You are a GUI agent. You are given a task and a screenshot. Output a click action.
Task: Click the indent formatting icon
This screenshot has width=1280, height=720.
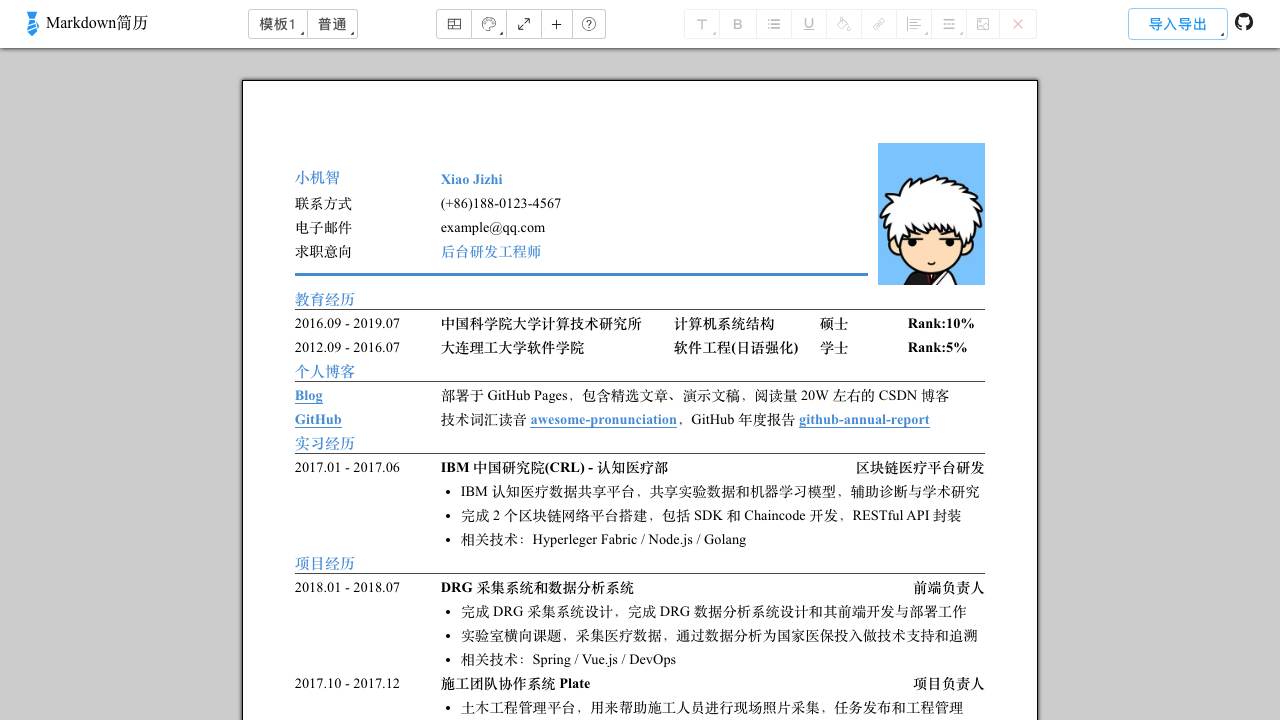tap(949, 24)
